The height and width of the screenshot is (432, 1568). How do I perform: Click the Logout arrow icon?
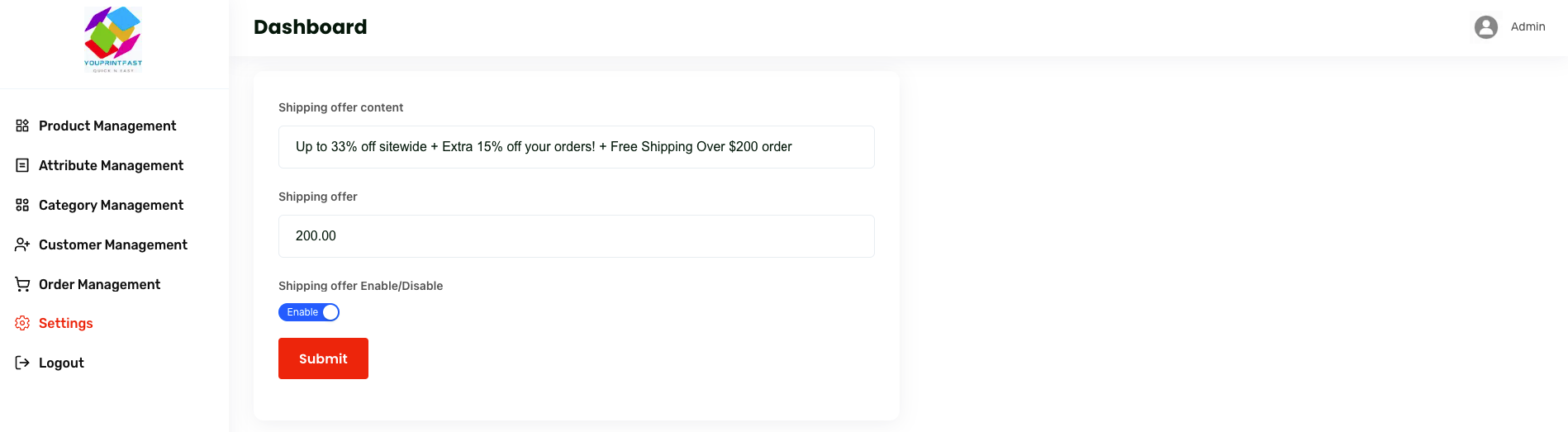pos(22,363)
